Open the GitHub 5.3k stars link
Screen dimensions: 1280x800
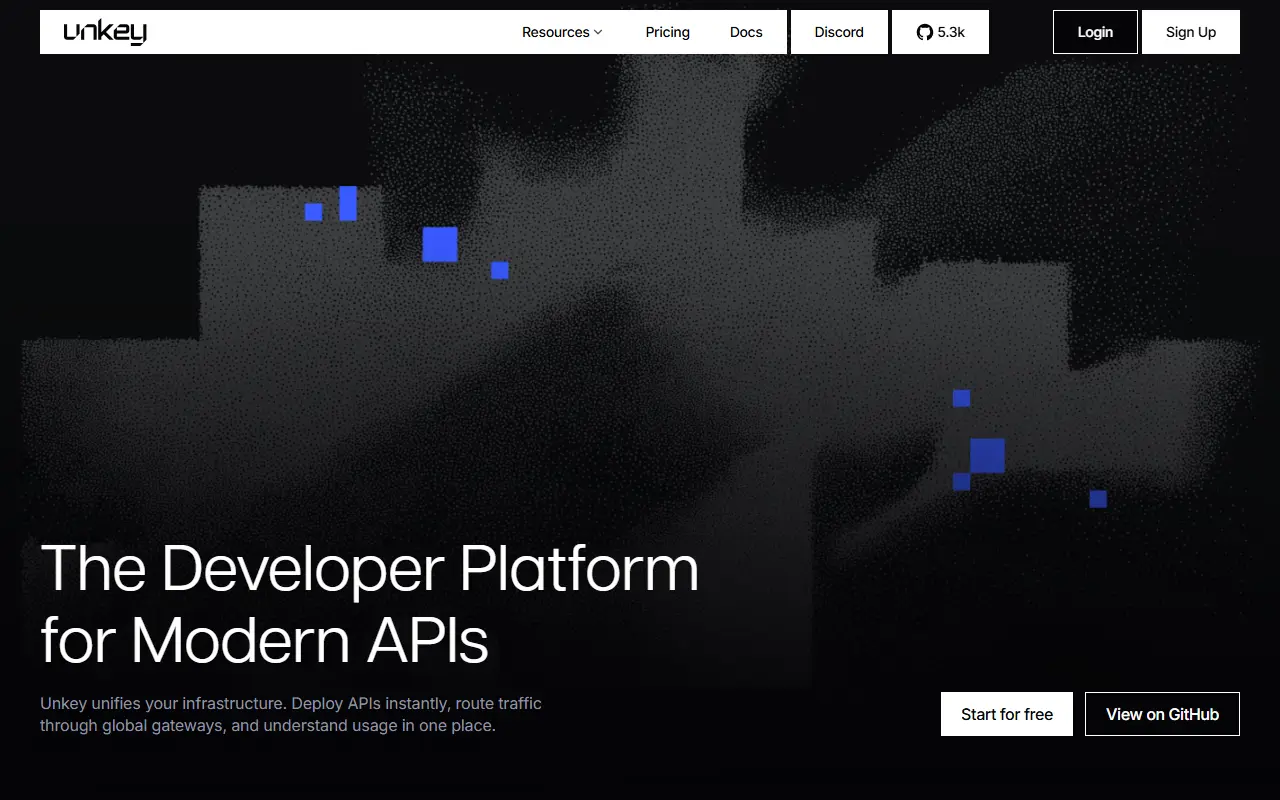tap(940, 32)
